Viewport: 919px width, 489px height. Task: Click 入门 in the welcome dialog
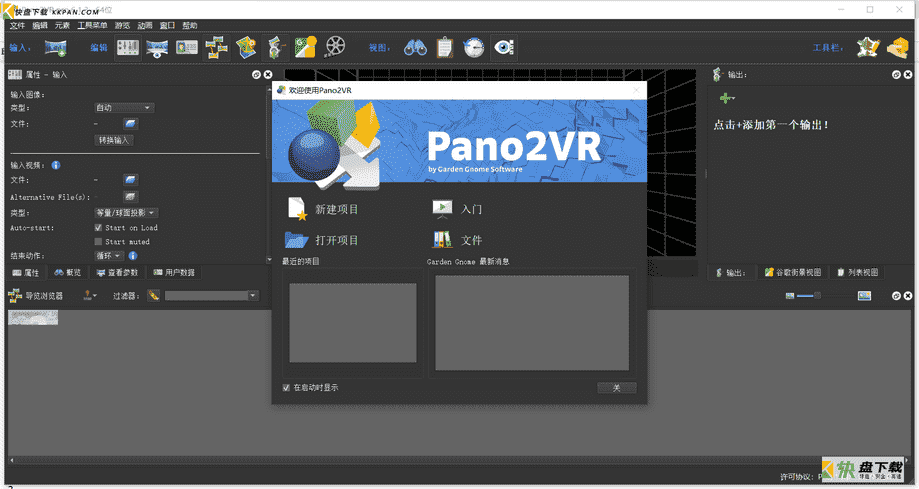pos(457,209)
